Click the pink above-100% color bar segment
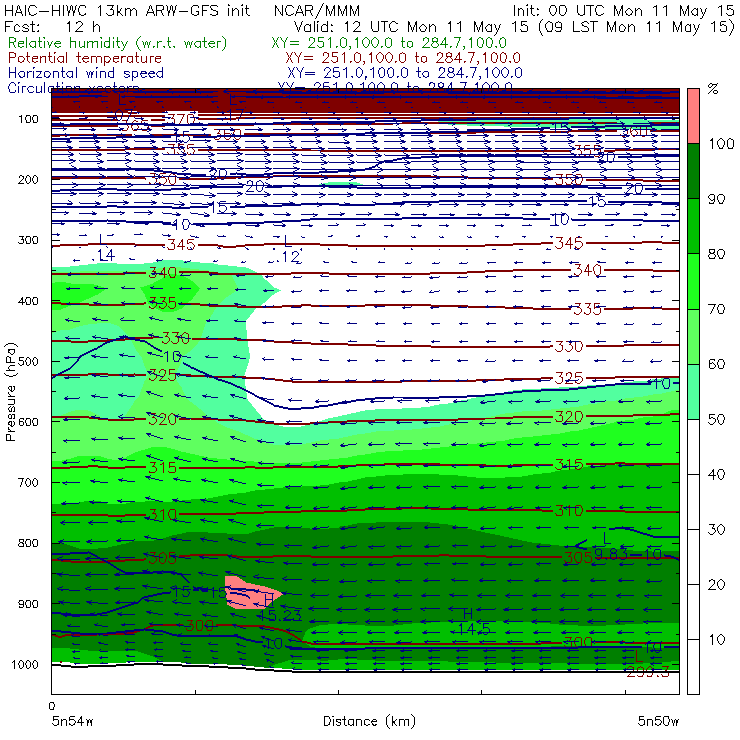 pos(693,116)
